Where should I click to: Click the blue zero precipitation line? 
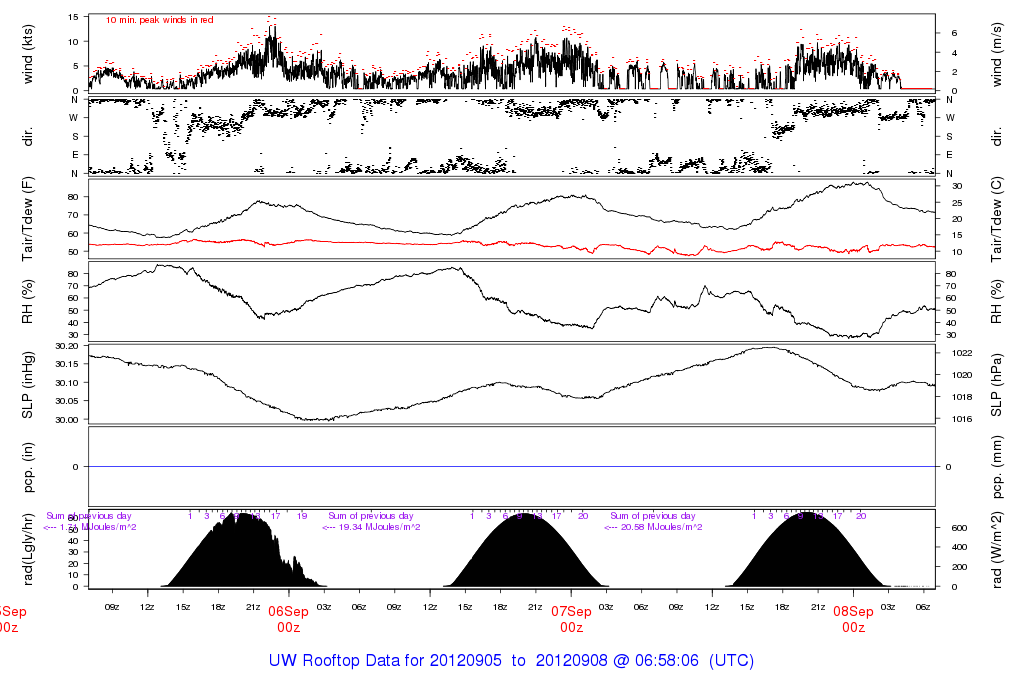(x=511, y=467)
